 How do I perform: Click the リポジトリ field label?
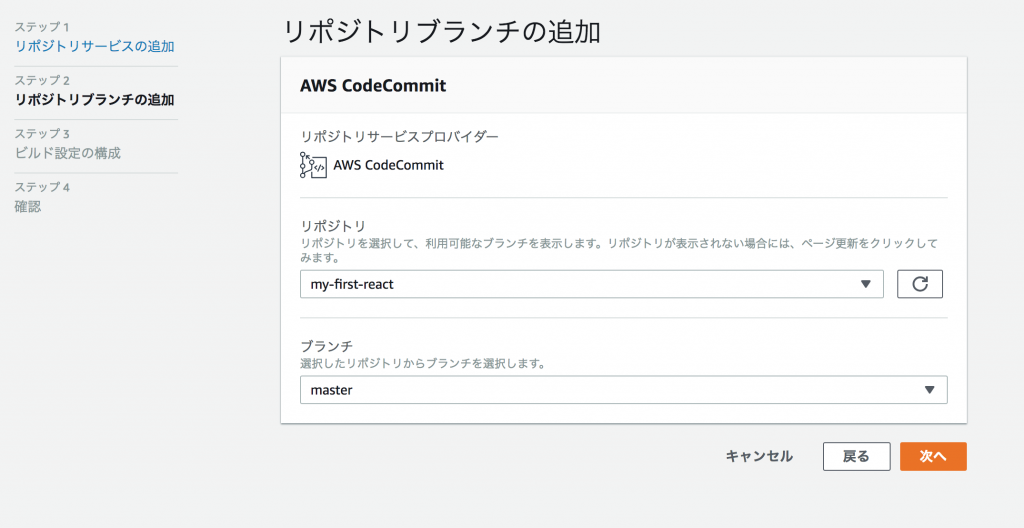(x=333, y=226)
